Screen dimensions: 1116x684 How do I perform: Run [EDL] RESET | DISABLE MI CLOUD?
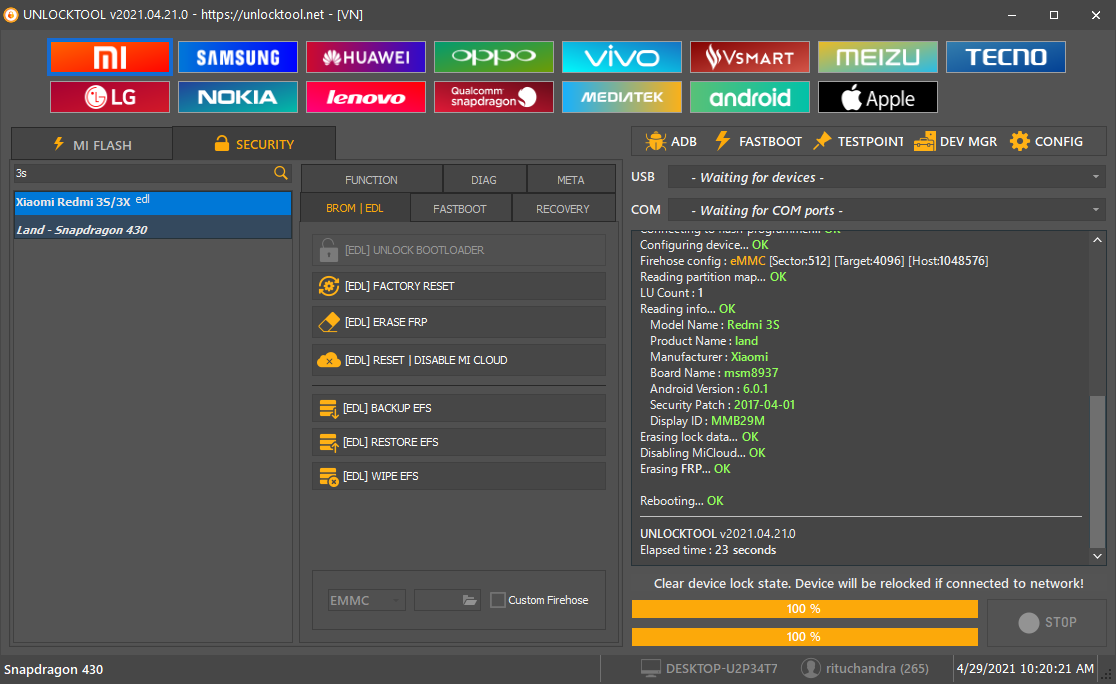(459, 360)
